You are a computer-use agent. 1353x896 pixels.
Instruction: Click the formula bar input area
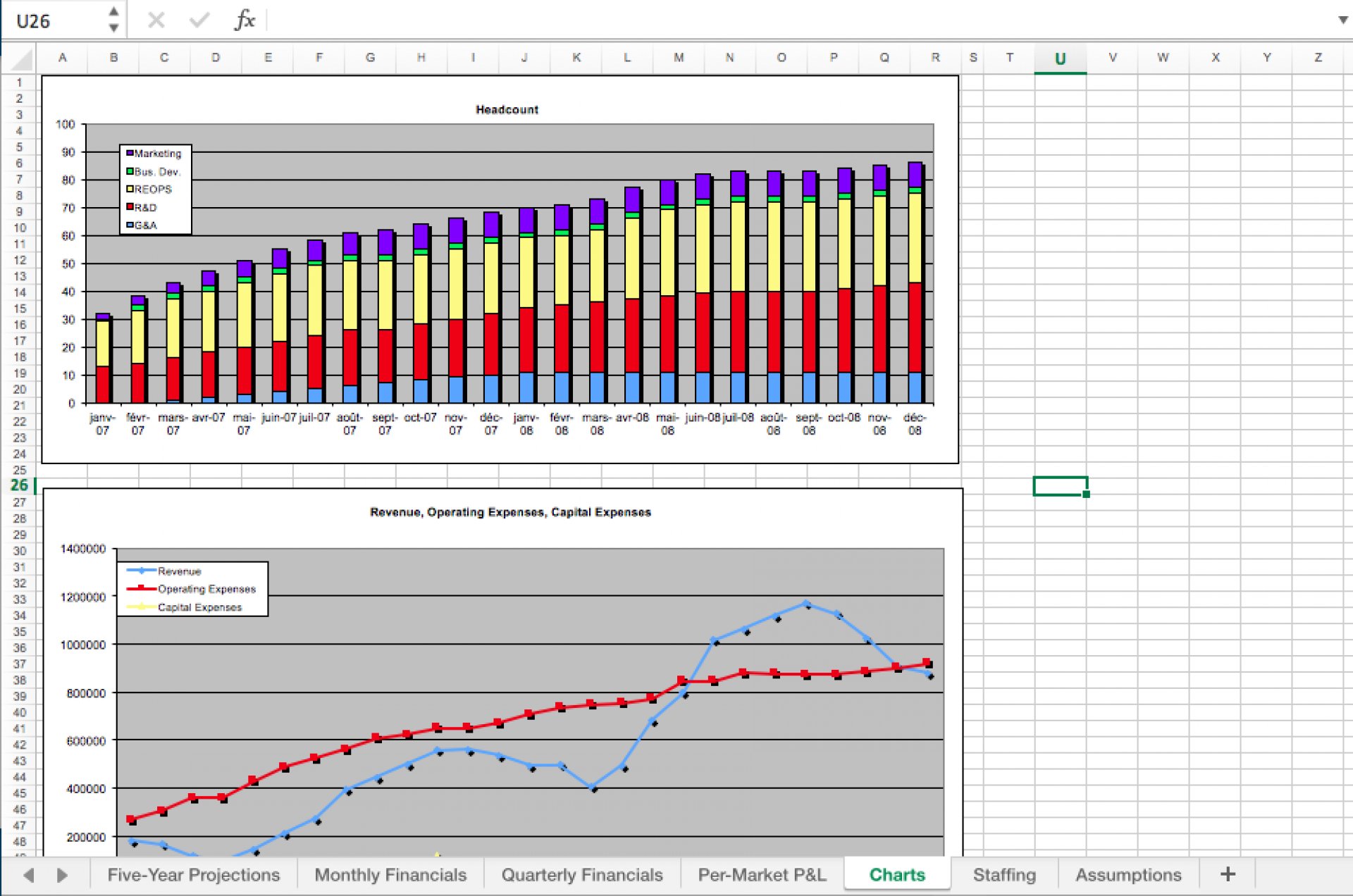pyautogui.click(x=800, y=20)
